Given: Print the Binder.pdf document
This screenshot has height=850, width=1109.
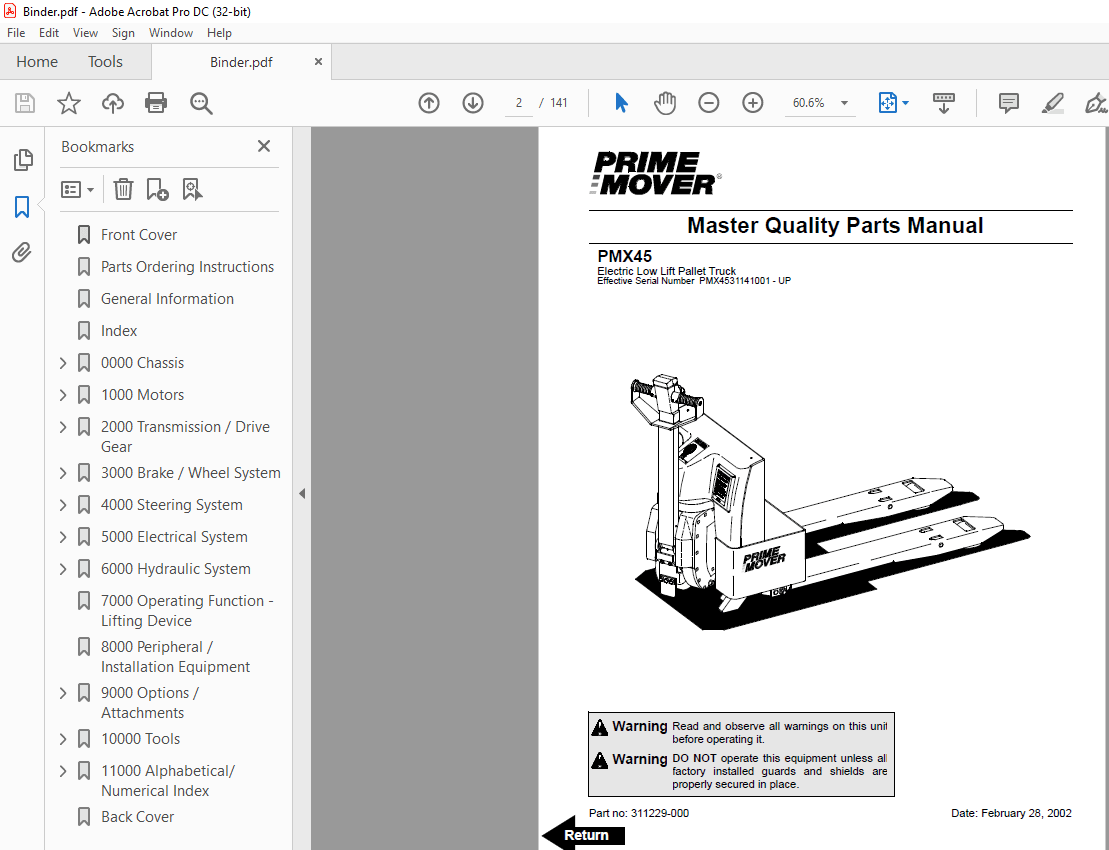Looking at the screenshot, I should 156,102.
